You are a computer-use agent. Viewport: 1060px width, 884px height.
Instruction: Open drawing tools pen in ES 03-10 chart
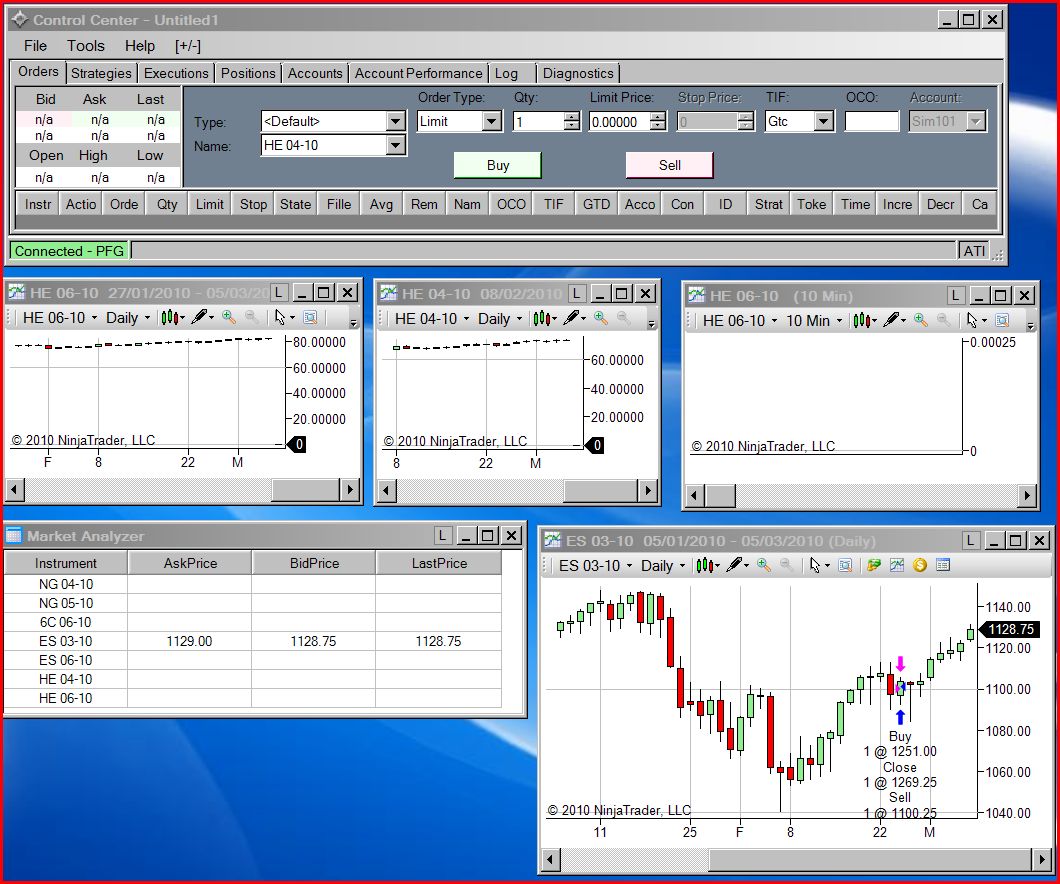coord(736,566)
